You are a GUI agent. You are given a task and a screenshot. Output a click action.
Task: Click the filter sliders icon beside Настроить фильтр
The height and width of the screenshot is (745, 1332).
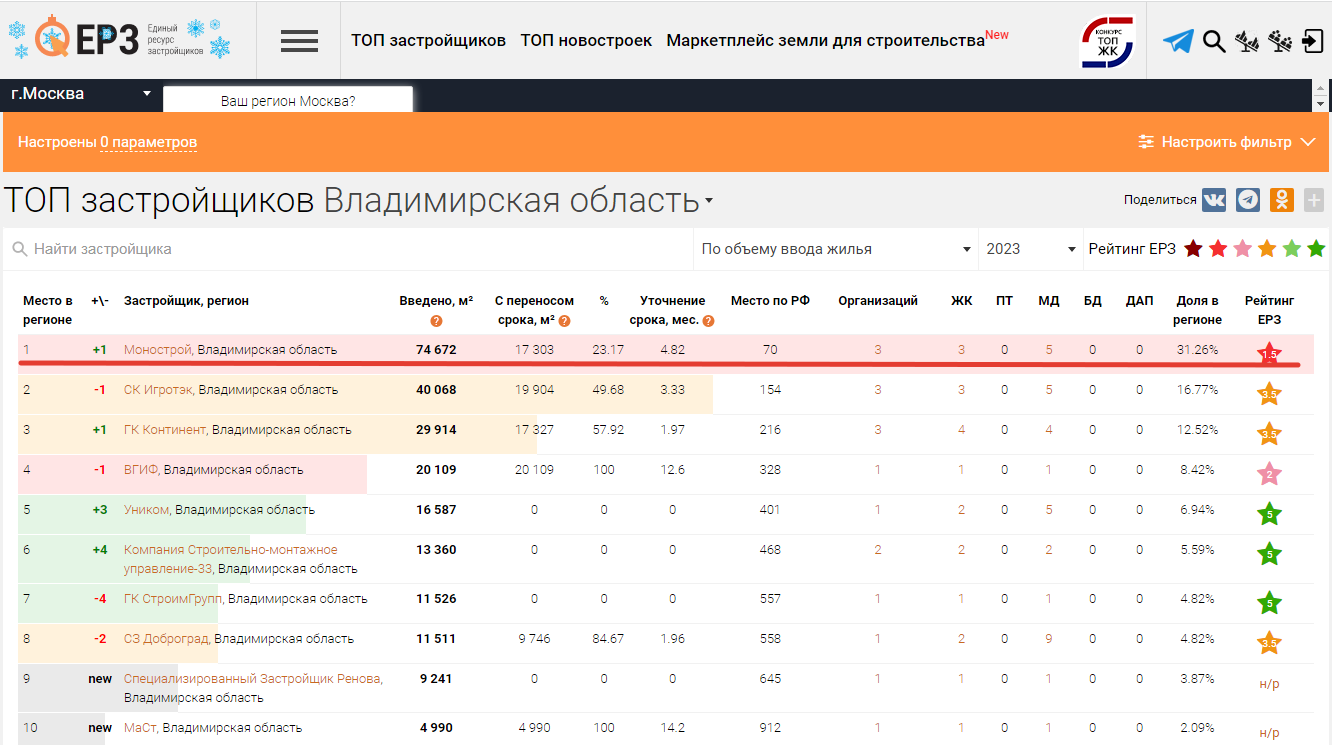click(x=1146, y=142)
